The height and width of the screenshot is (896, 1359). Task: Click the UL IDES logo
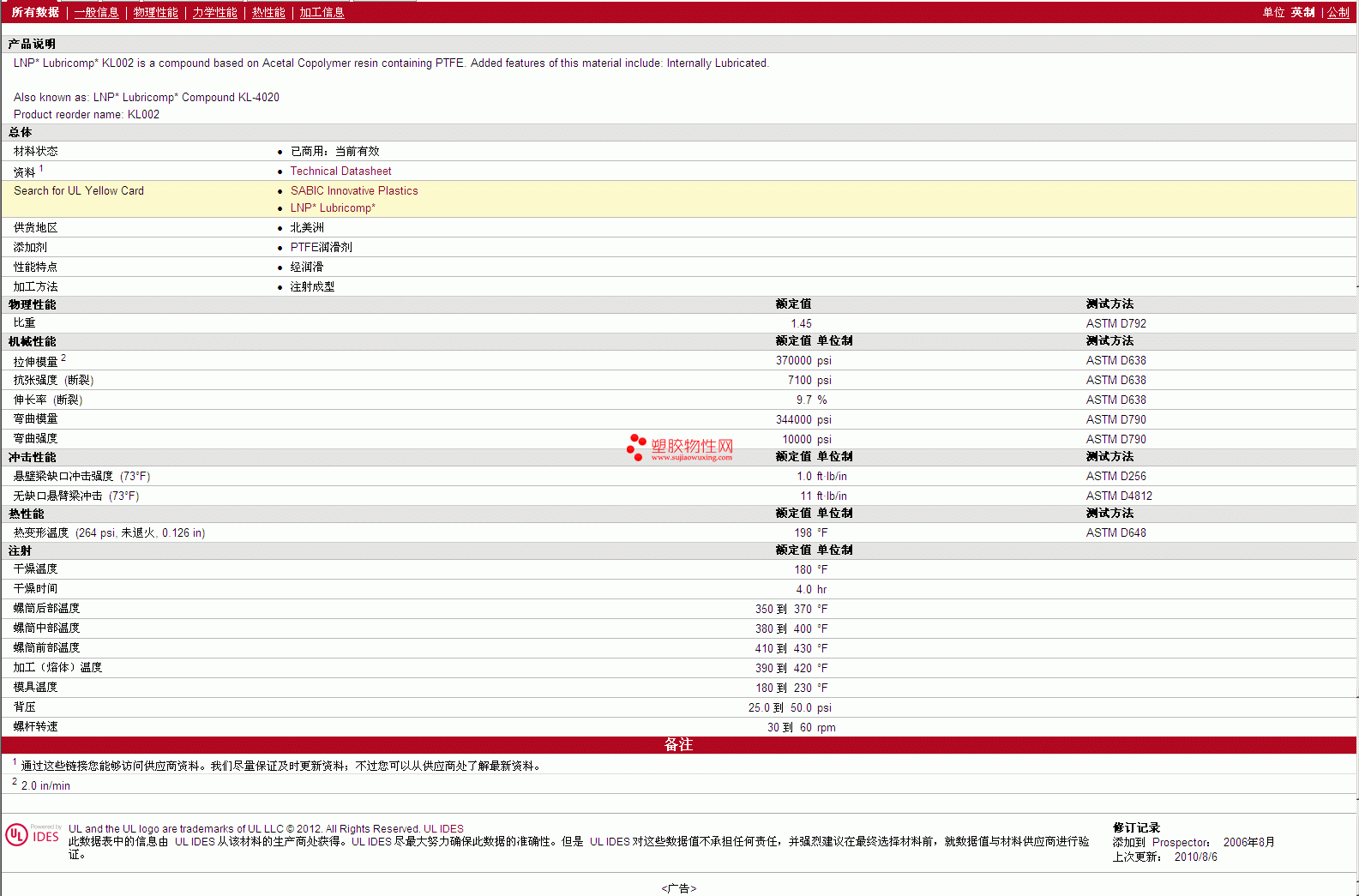point(33,834)
